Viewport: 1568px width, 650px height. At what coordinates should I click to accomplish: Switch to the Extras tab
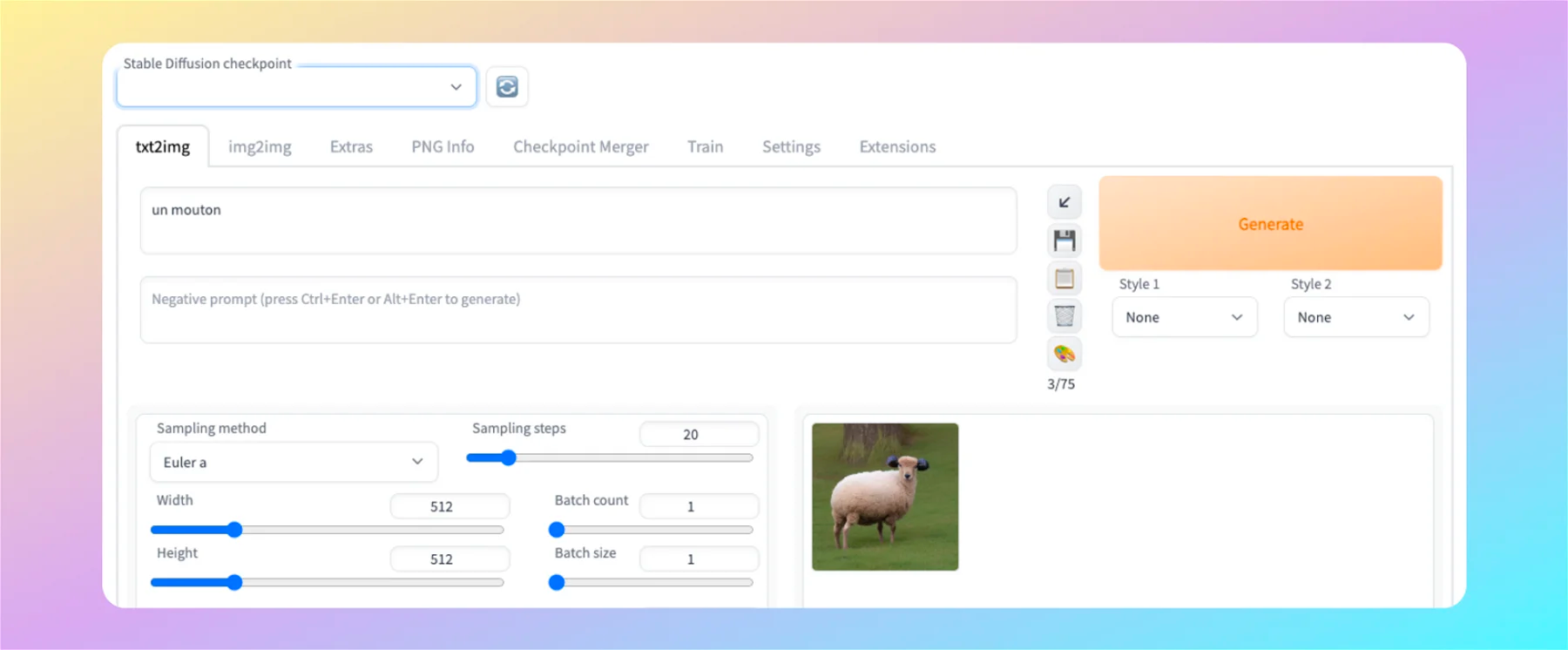[x=351, y=146]
